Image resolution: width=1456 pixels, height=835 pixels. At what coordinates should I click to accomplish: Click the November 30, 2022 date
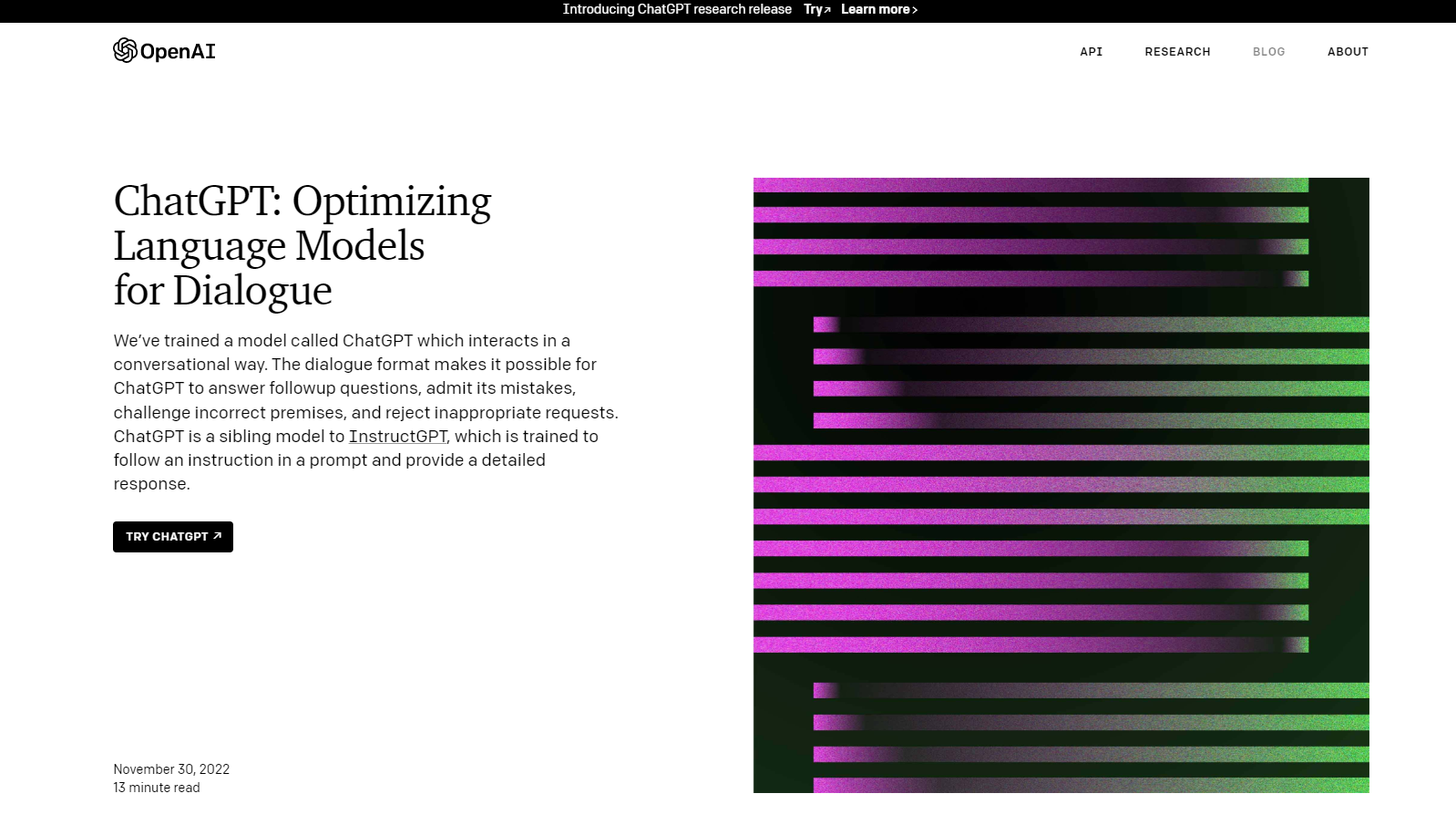click(171, 769)
